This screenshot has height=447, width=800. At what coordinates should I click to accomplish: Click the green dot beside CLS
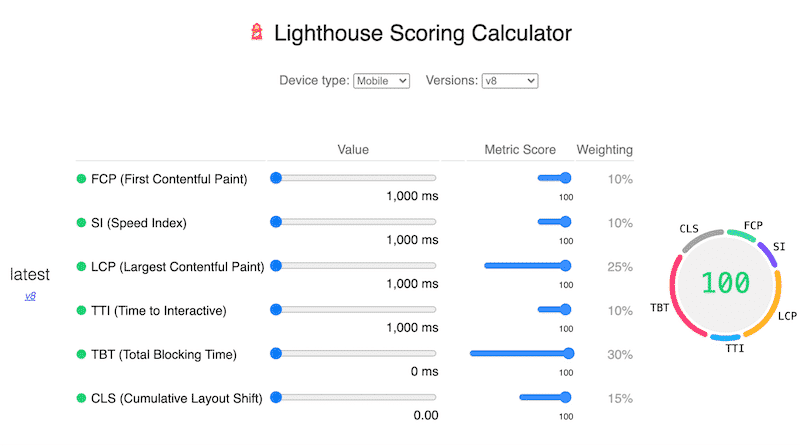click(x=81, y=398)
